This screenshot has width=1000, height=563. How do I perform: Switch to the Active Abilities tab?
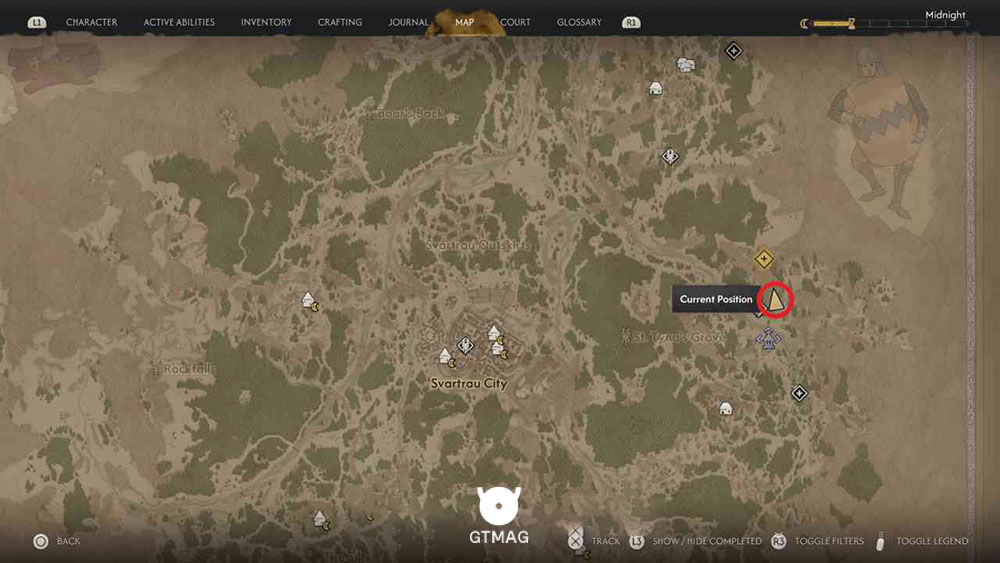click(179, 22)
